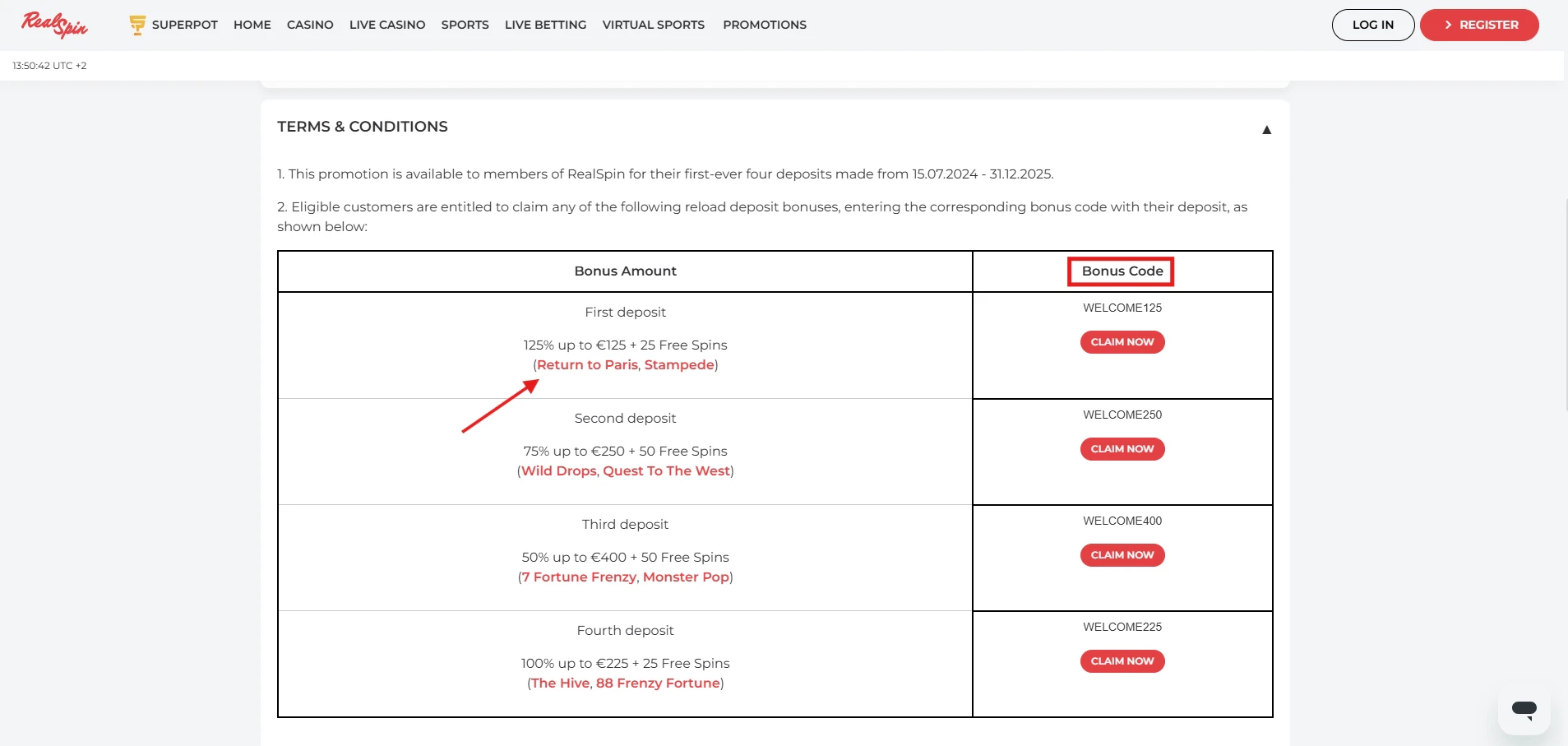Screen dimensions: 1568x746
Task: Click the RealSpin logo
Action: coord(54,25)
